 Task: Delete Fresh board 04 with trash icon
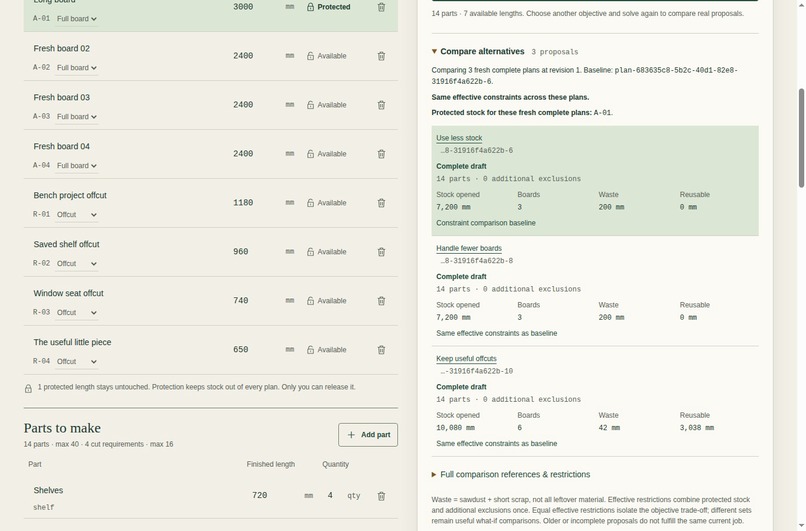tap(381, 154)
